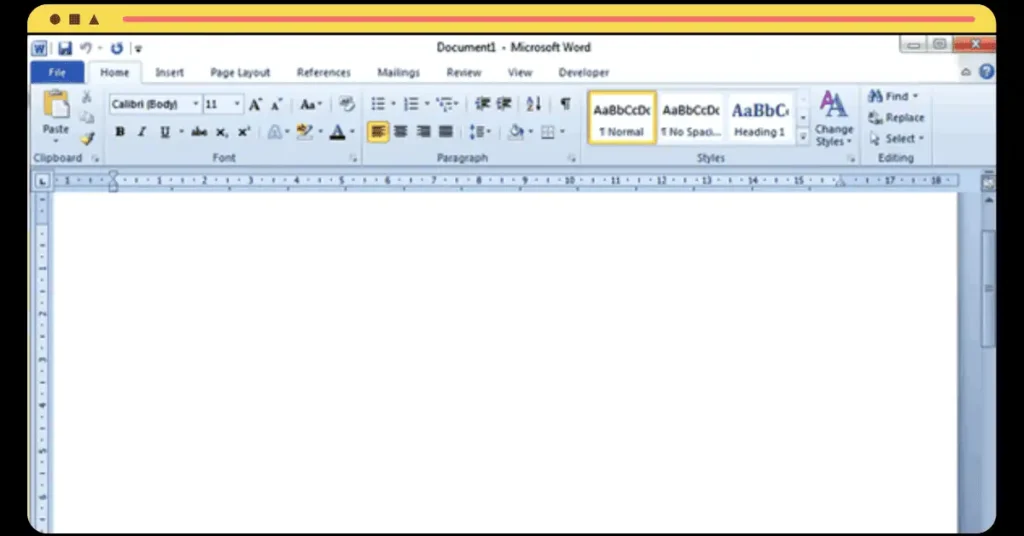The image size is (1024, 536).
Task: Click the Borders icon
Action: point(547,133)
